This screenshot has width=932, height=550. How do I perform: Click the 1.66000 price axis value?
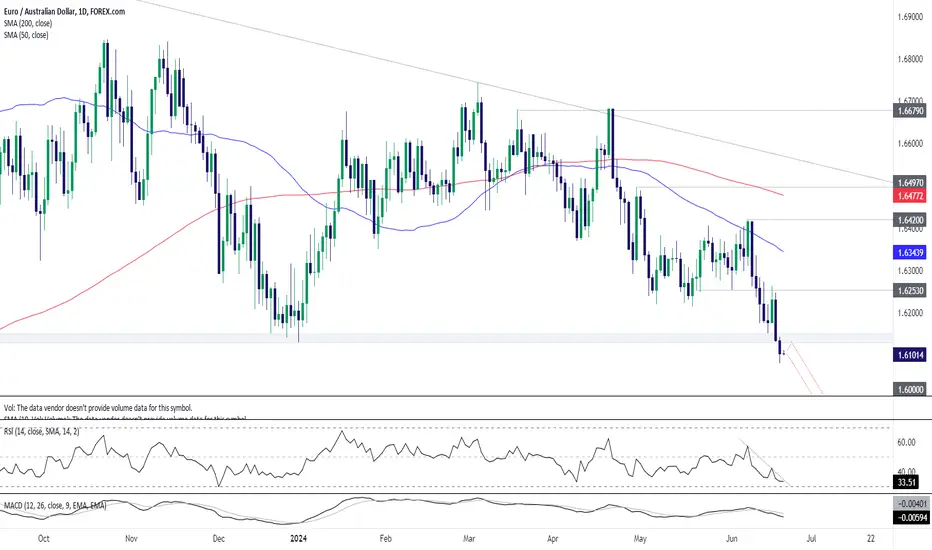[910, 143]
